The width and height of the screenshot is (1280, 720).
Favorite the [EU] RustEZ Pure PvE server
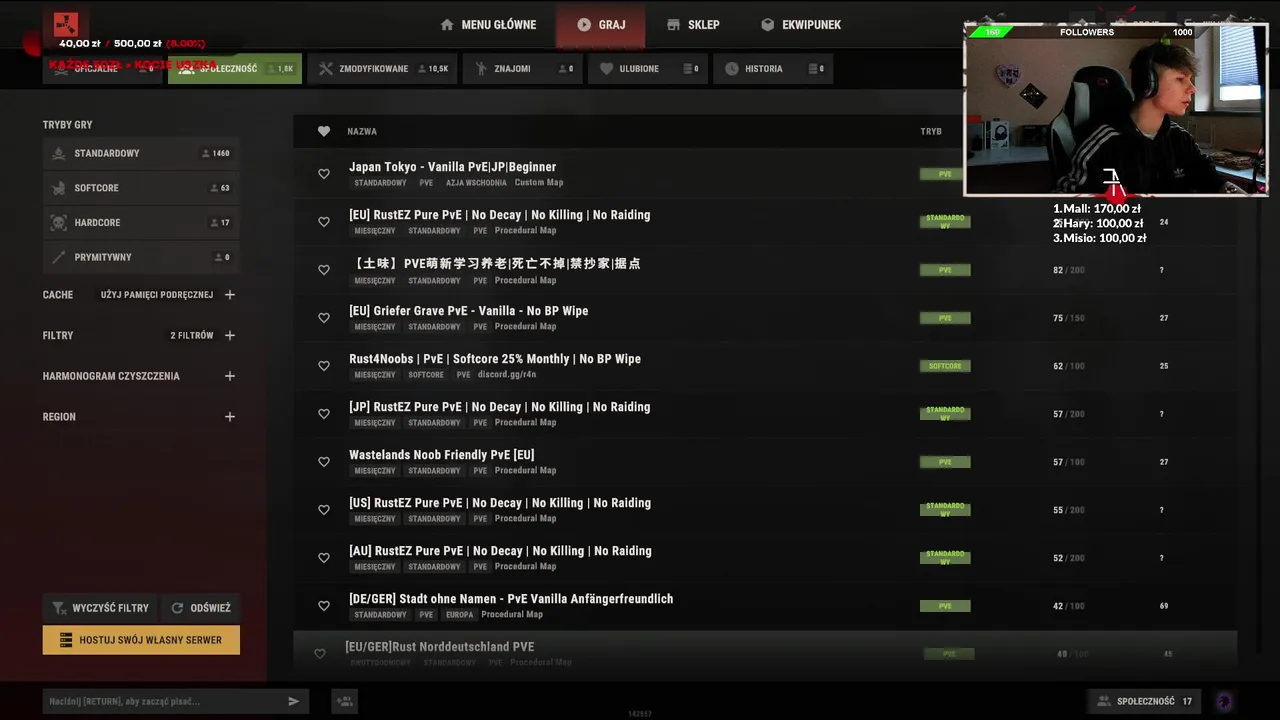click(x=324, y=222)
